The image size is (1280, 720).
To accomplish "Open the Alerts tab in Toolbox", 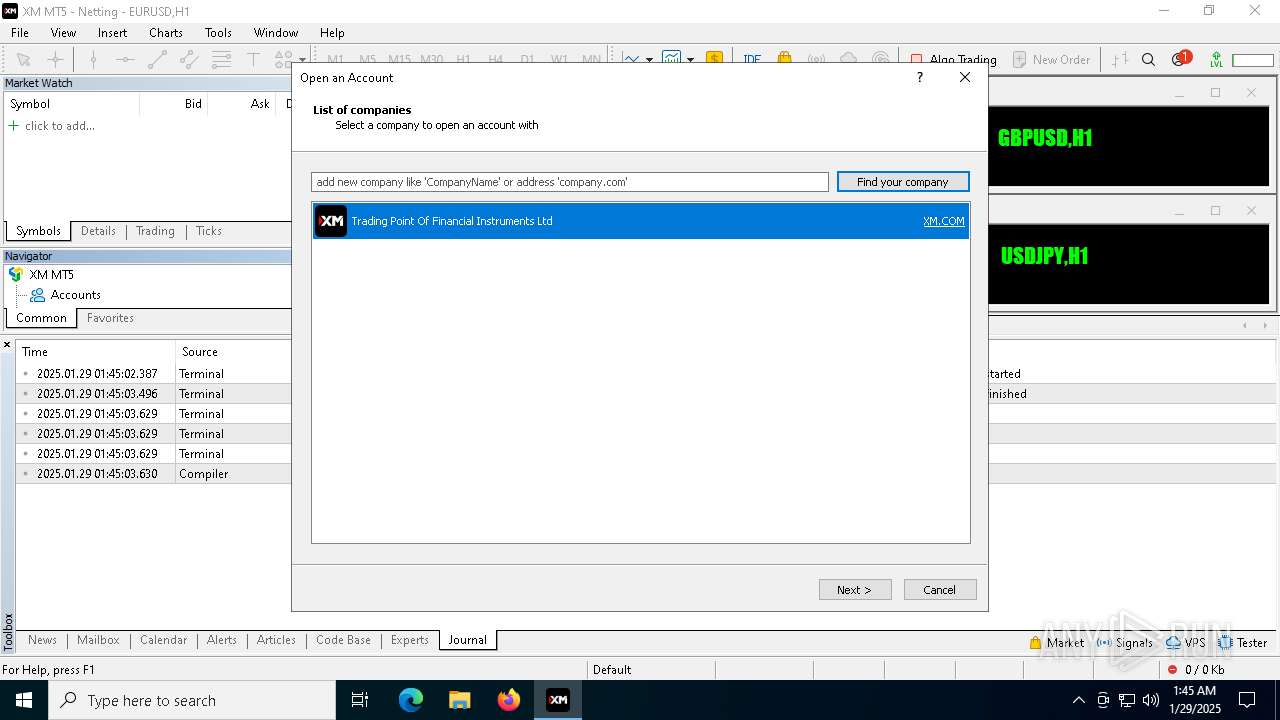I will (x=222, y=640).
